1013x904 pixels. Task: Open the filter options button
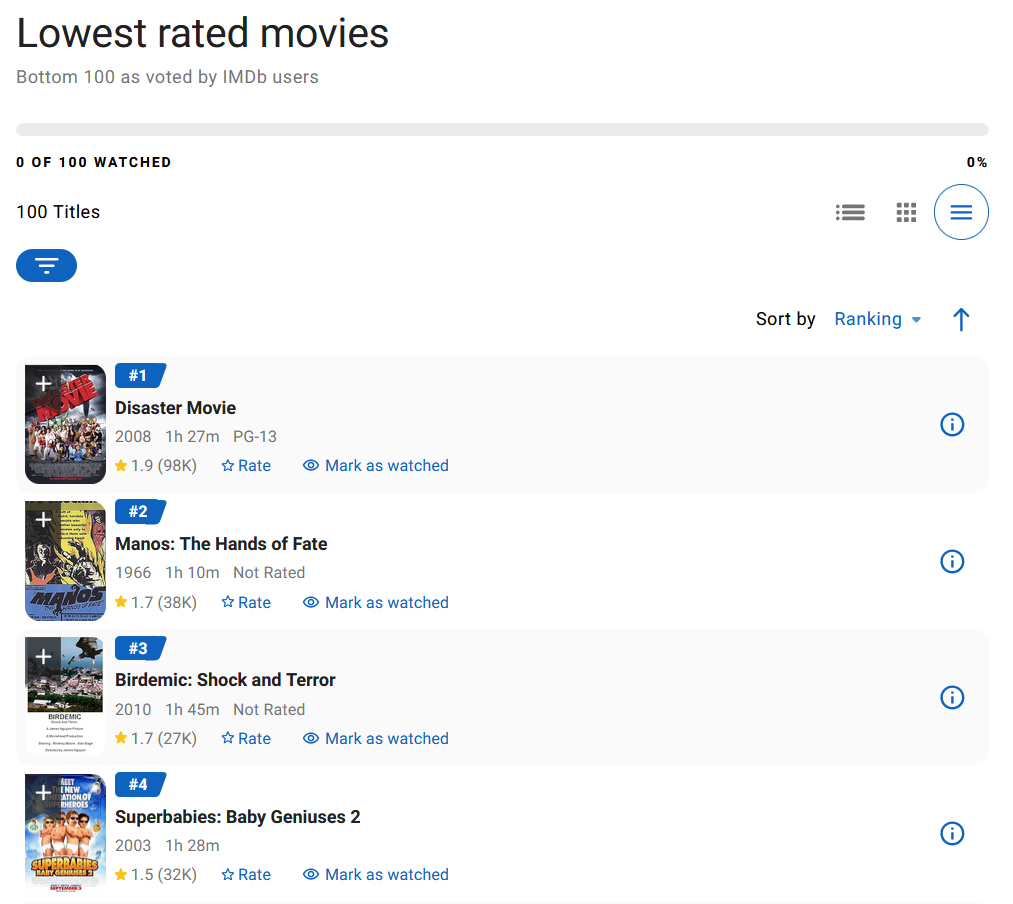pos(46,265)
